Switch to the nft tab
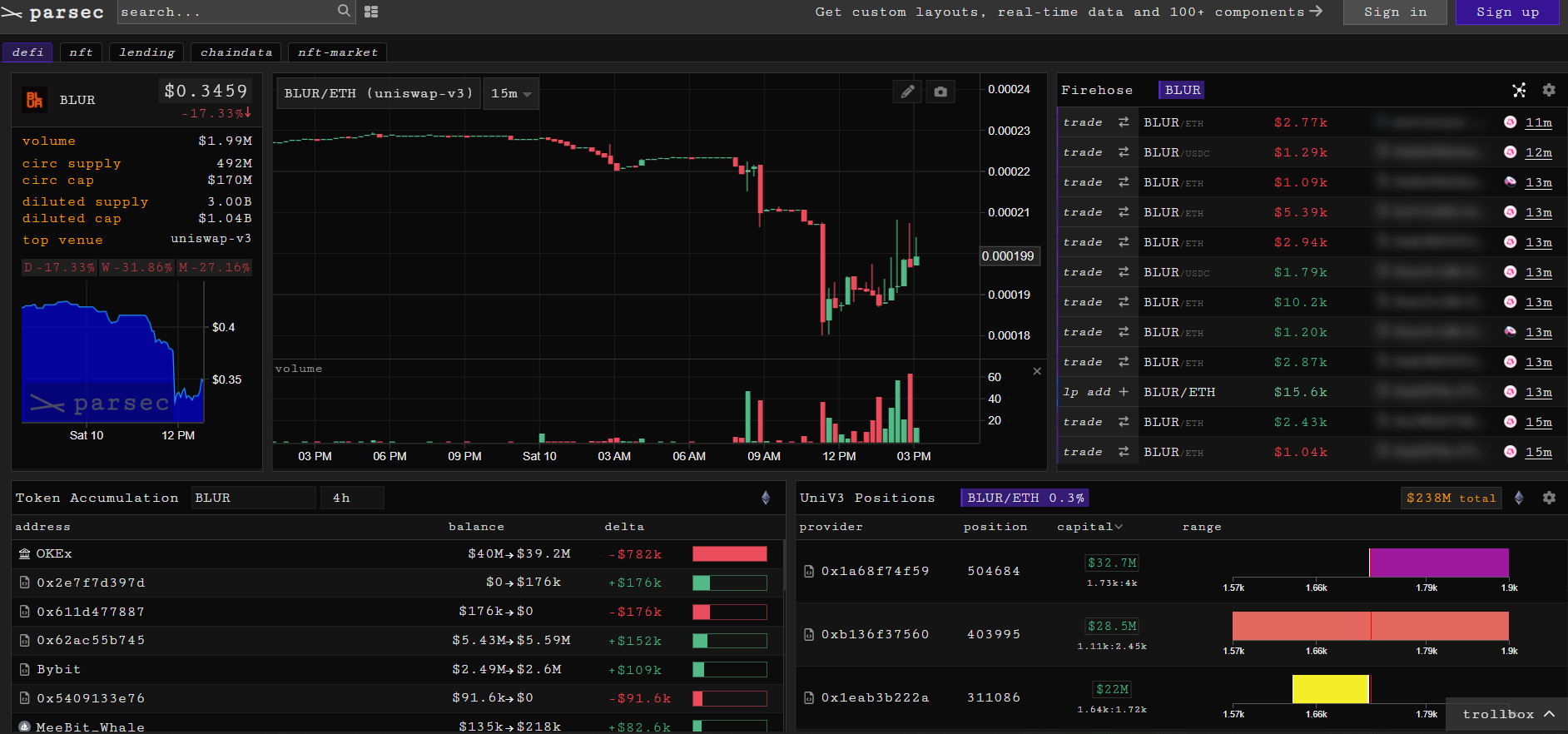The width and height of the screenshot is (1568, 734). [x=81, y=52]
